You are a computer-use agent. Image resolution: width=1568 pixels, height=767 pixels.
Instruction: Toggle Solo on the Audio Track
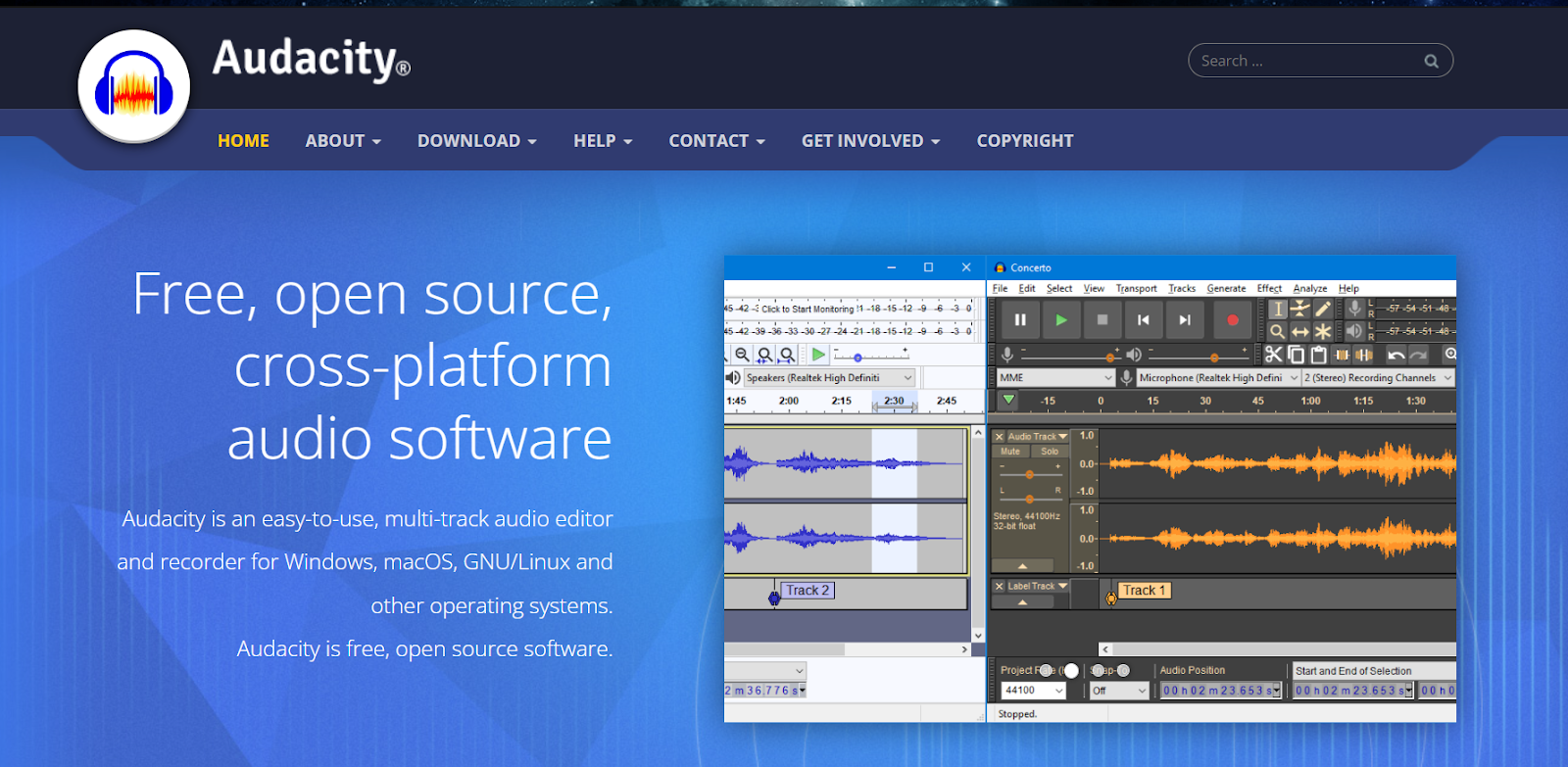click(x=1050, y=452)
